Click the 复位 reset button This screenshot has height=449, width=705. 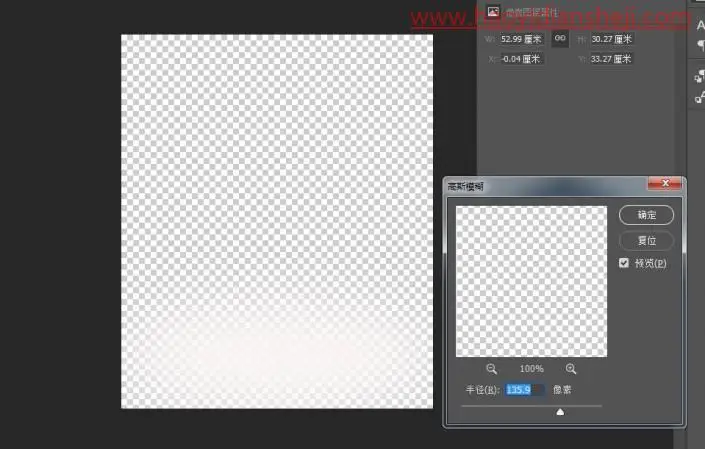point(646,240)
